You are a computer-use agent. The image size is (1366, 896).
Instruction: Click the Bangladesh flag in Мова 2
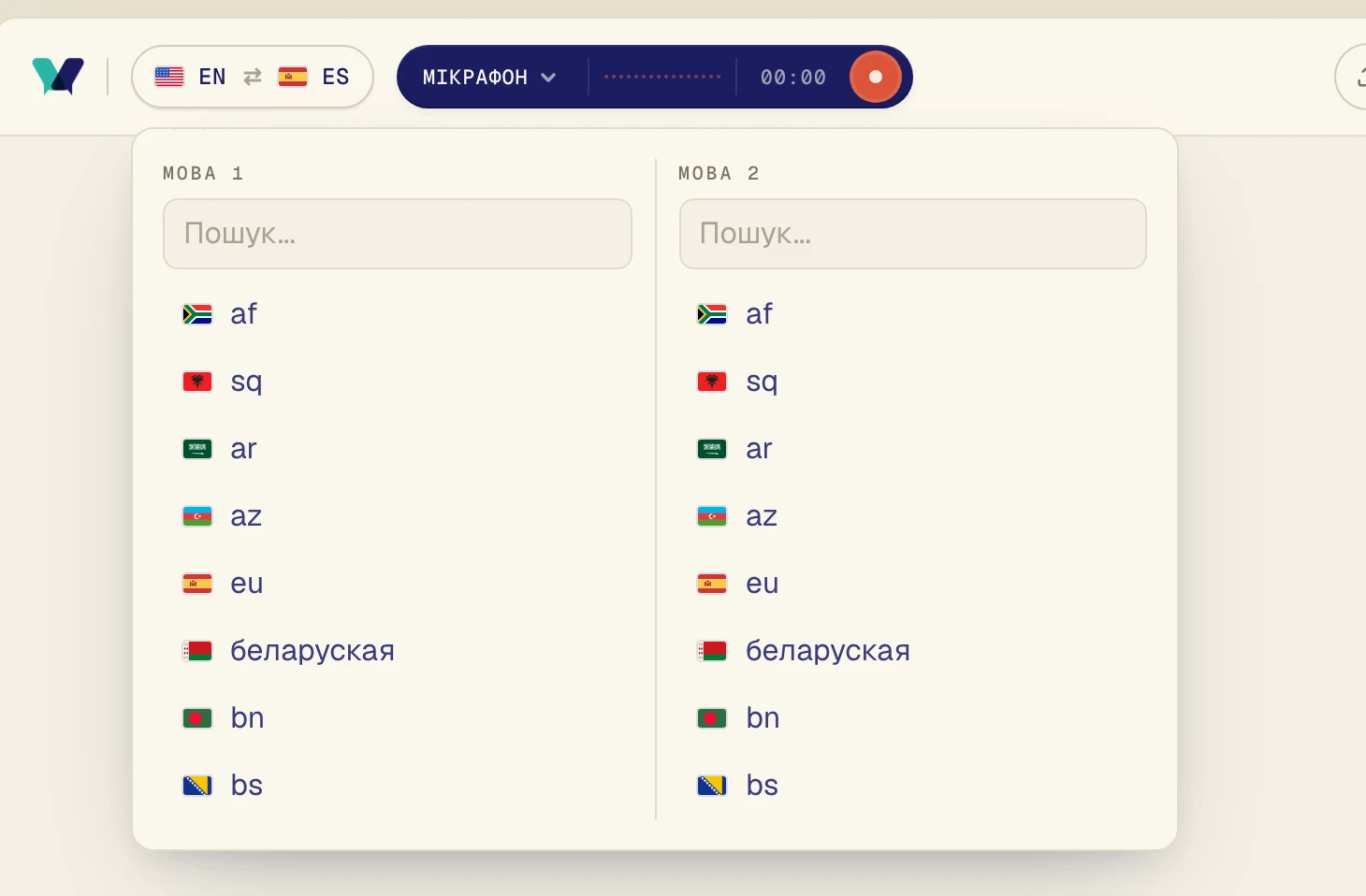(x=712, y=718)
